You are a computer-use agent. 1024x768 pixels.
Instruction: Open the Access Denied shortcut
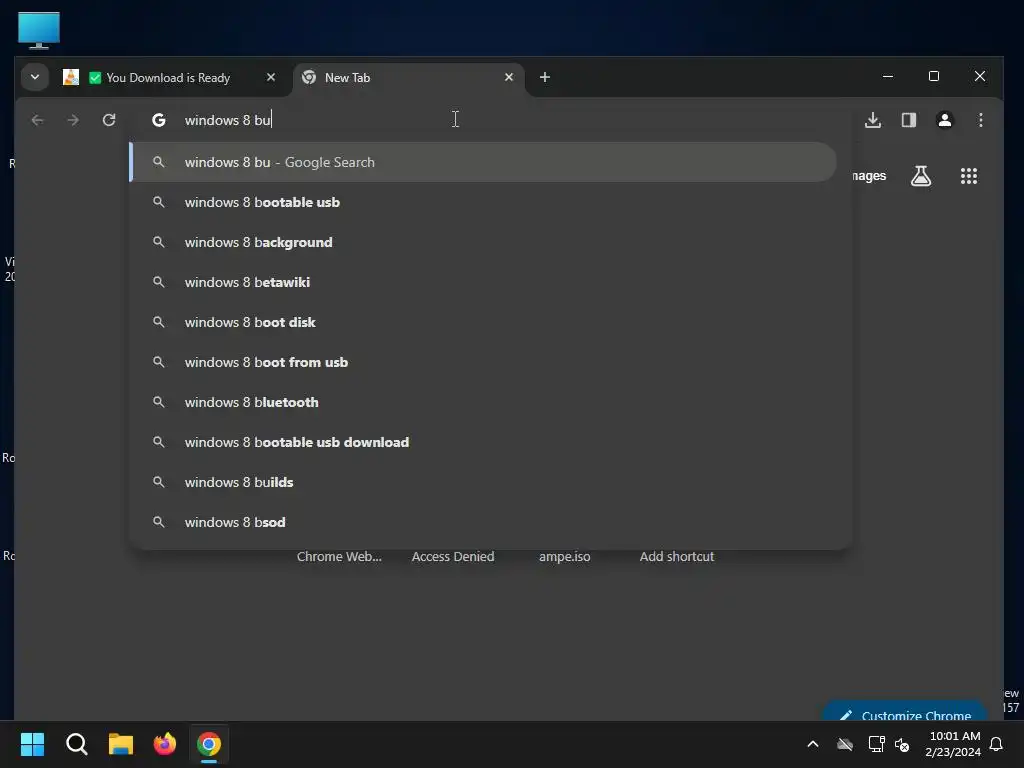(453, 556)
